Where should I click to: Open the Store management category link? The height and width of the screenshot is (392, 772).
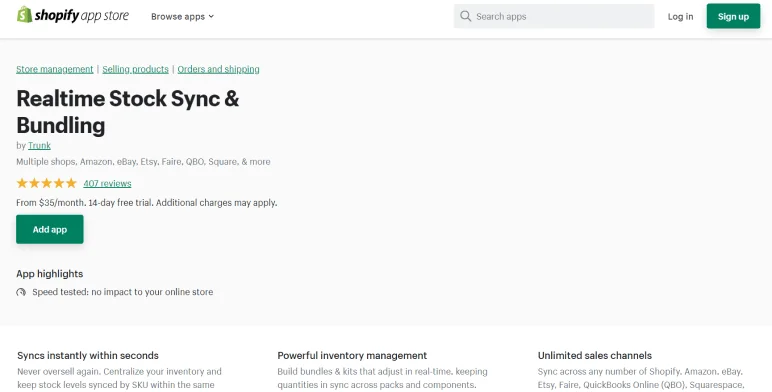55,69
